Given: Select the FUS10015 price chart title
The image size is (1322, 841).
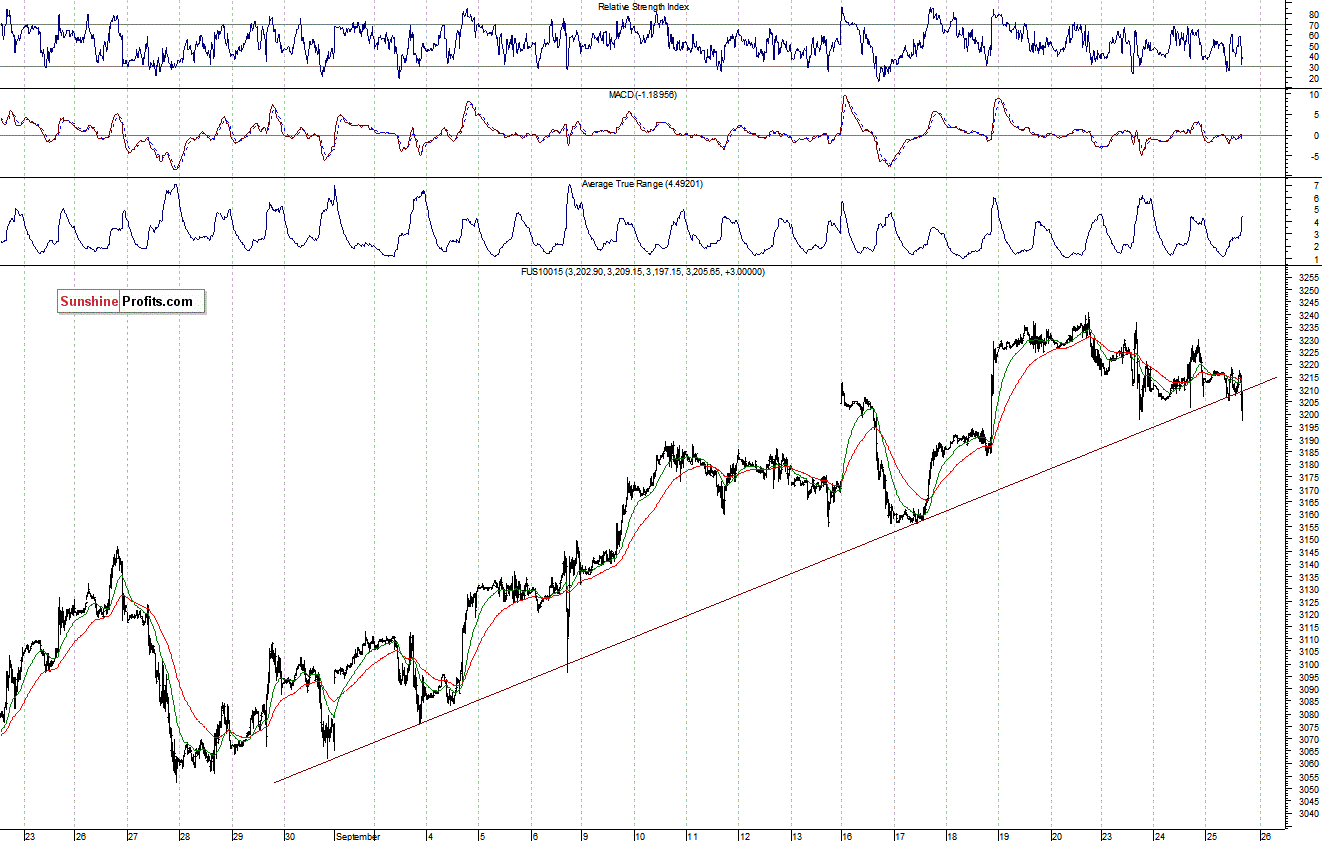Looking at the screenshot, I should [643, 272].
